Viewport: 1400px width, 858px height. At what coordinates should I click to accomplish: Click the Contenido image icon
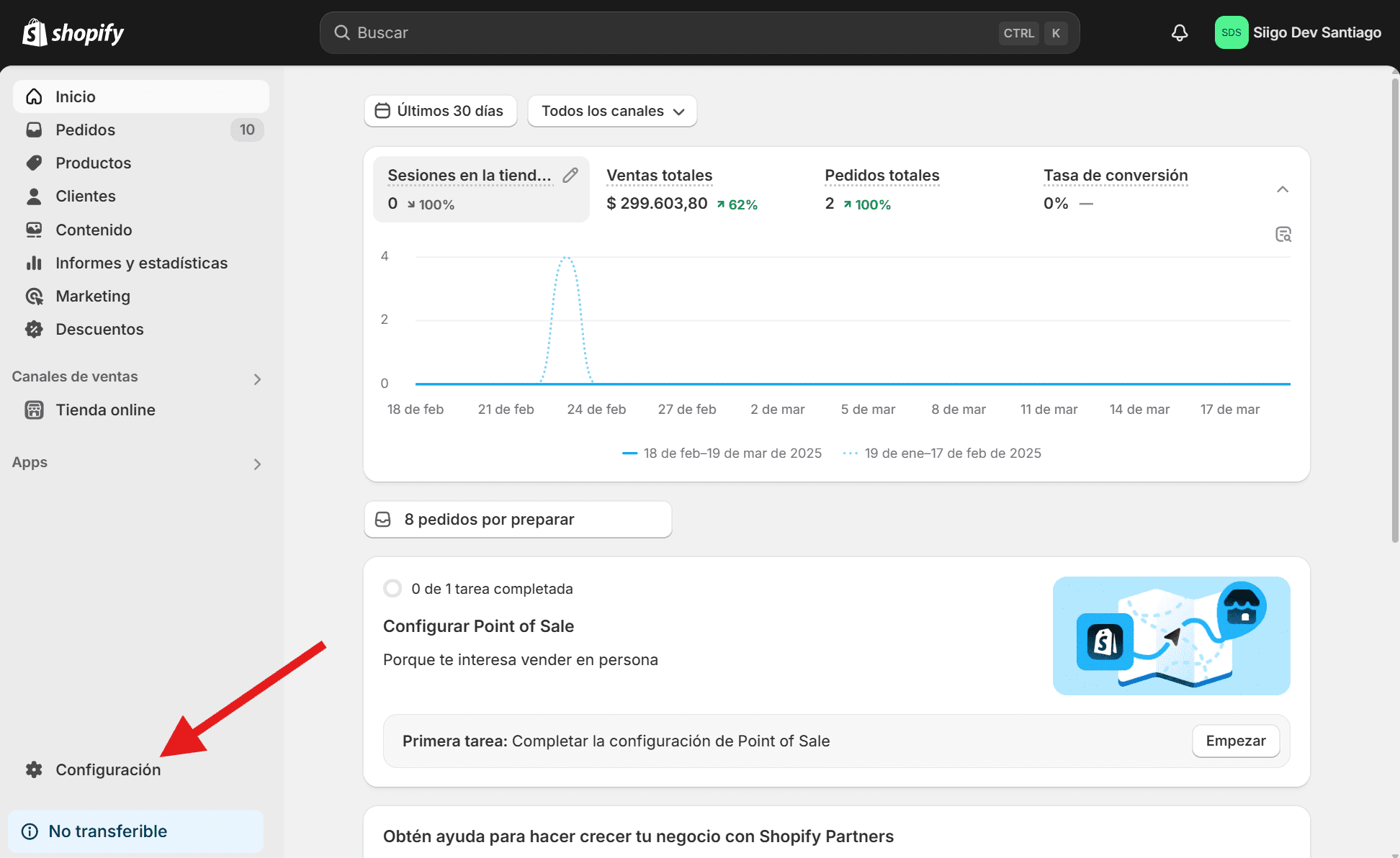[x=34, y=230]
